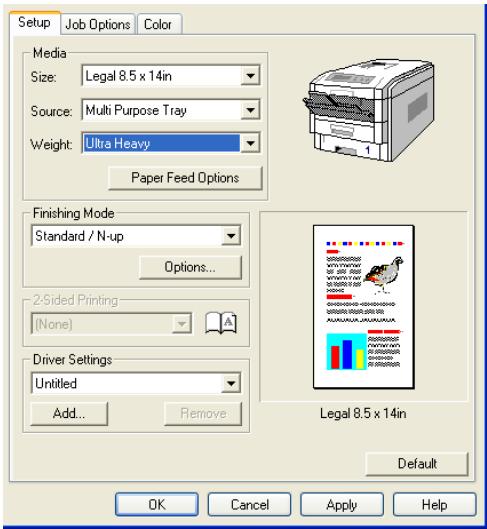Click the open-book duplex binding icon
This screenshot has width=487, height=529.
(221, 323)
